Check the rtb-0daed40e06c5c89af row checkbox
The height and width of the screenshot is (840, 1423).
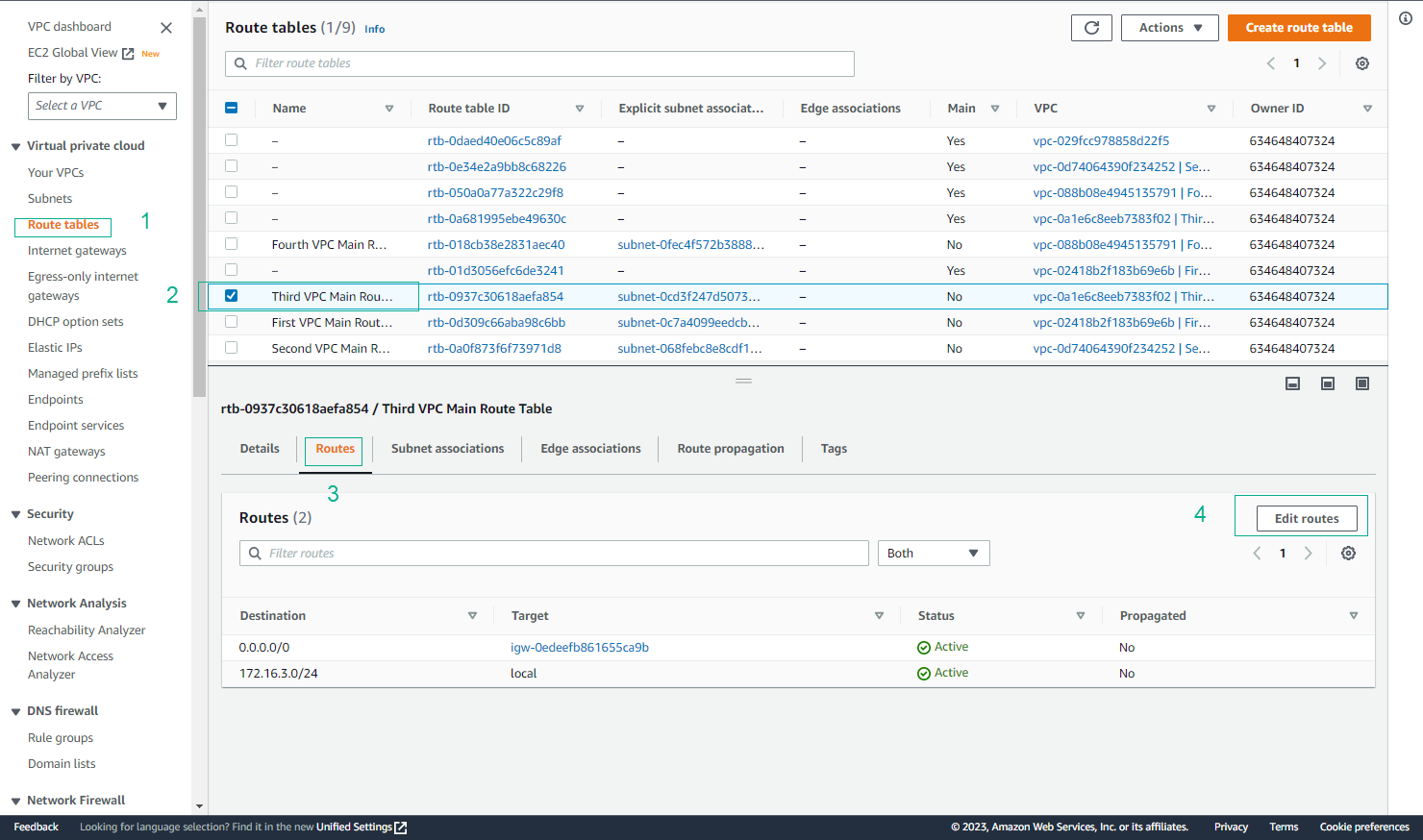(231, 140)
